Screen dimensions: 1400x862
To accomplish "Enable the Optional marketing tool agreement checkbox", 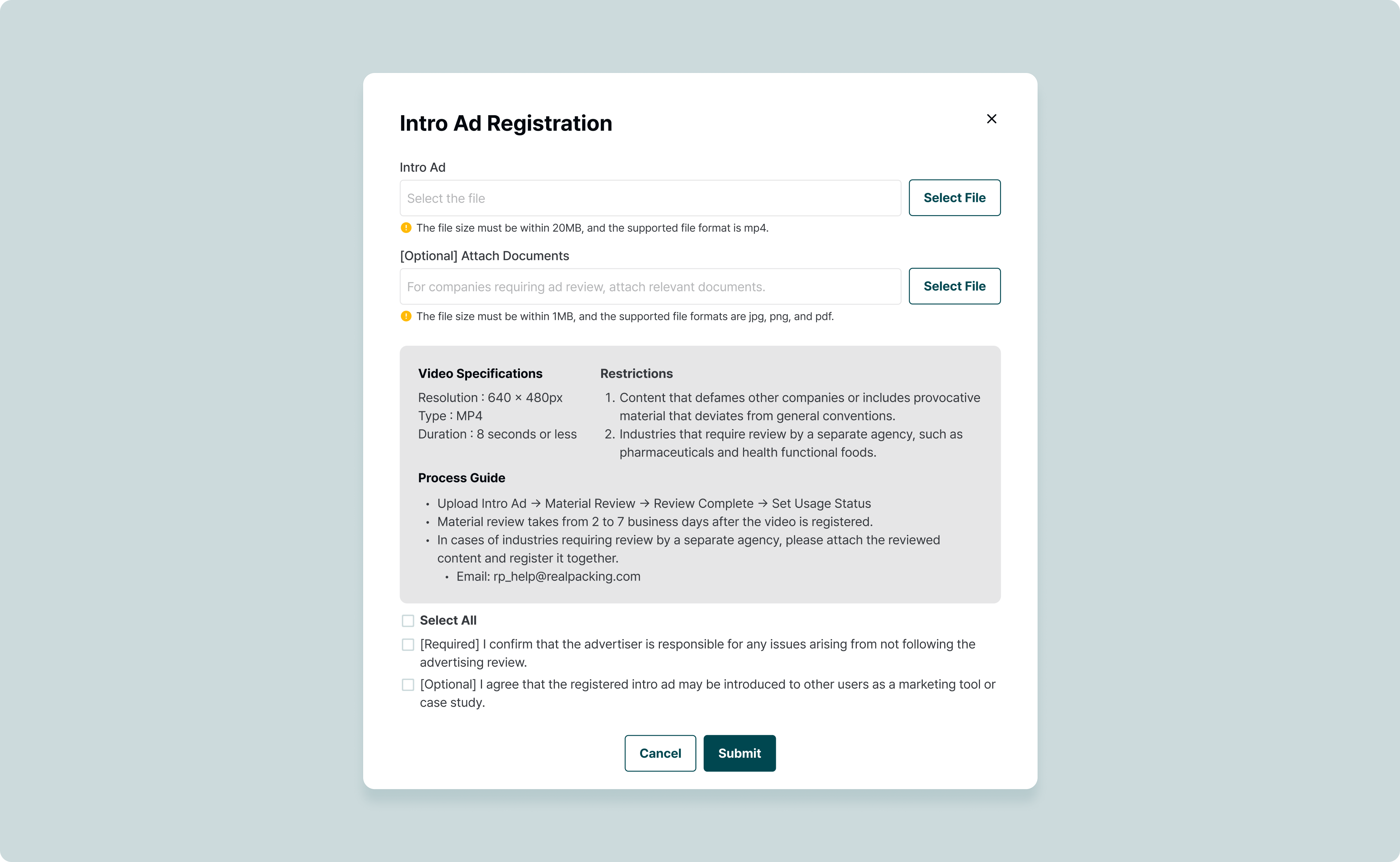I will point(408,685).
